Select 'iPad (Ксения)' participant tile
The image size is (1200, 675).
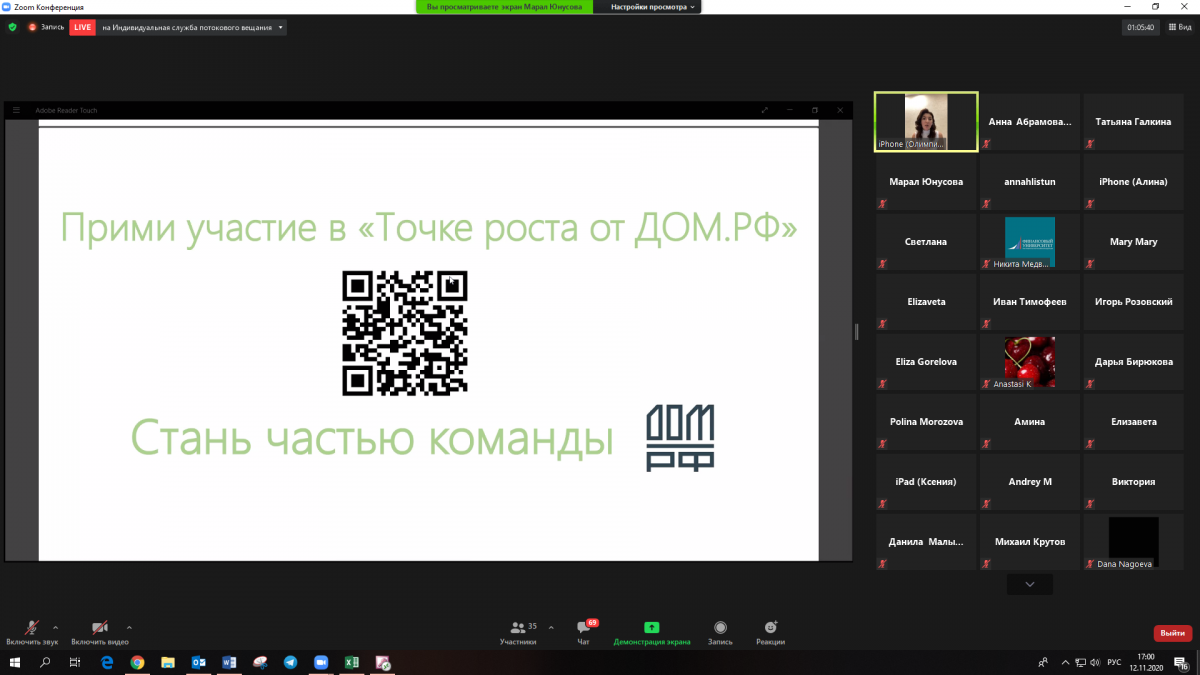[x=926, y=482]
